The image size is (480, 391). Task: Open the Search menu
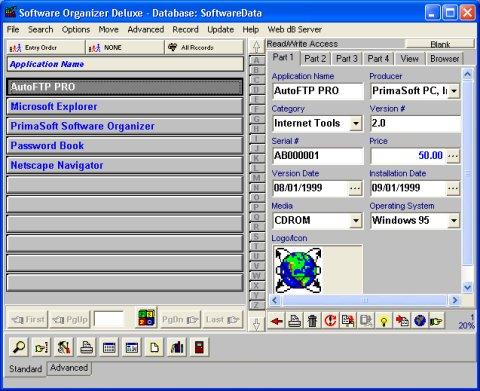(x=40, y=29)
